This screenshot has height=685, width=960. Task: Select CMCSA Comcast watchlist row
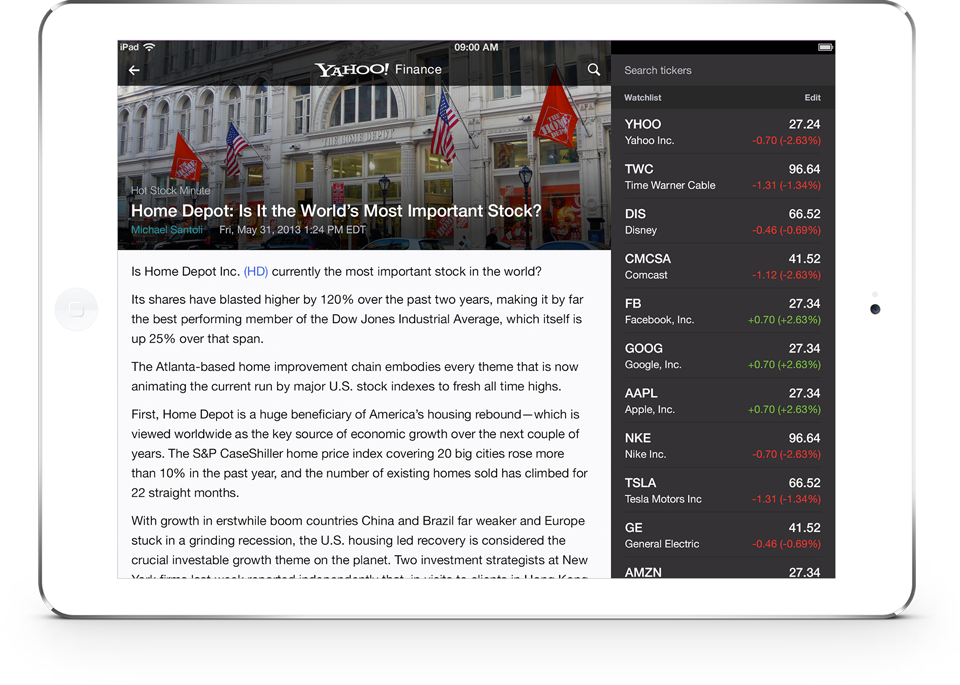point(723,266)
